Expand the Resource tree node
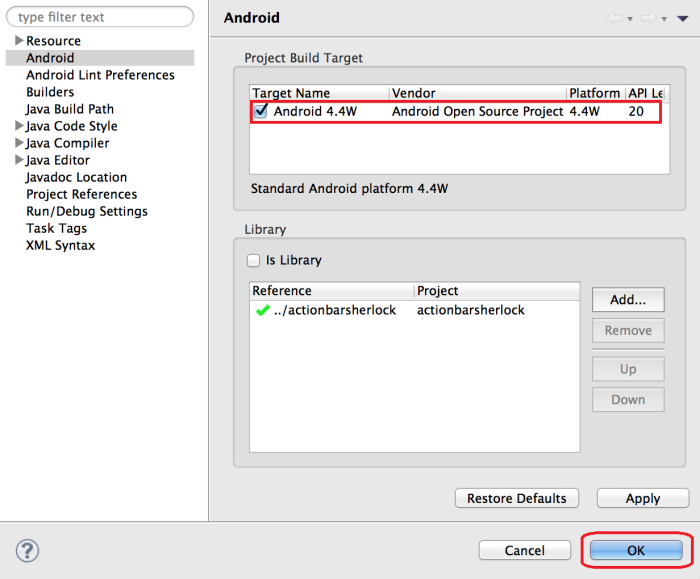 pos(19,41)
